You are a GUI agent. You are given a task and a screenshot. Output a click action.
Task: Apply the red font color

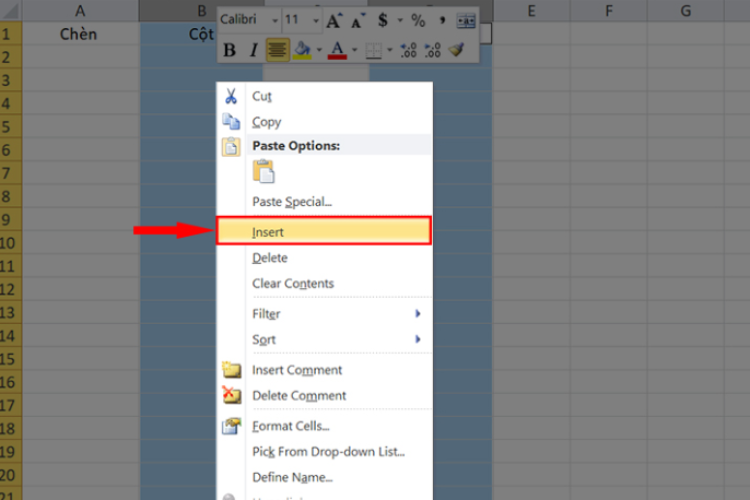[337, 50]
